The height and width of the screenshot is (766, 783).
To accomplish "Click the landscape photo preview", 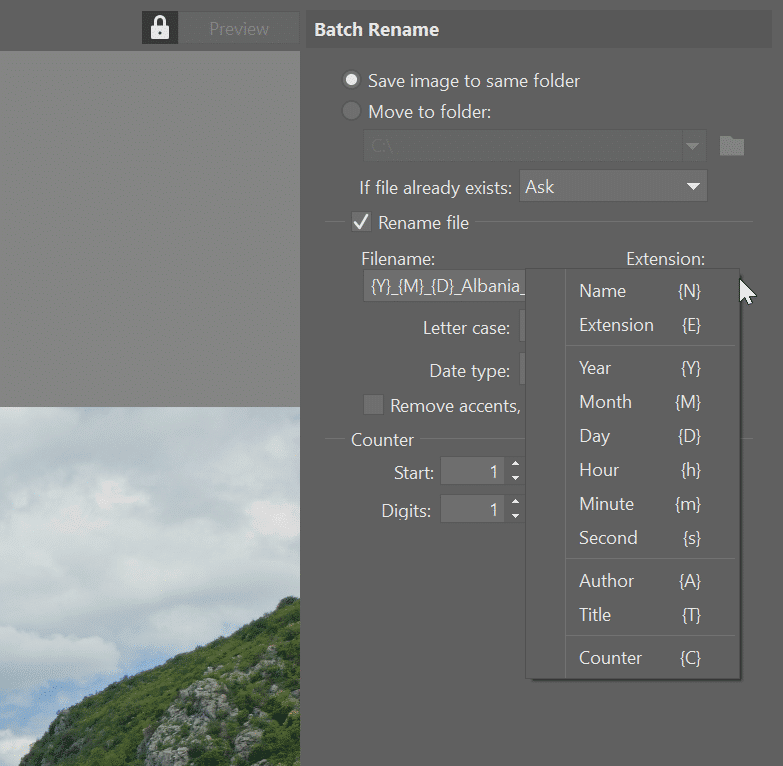I will tap(150, 586).
